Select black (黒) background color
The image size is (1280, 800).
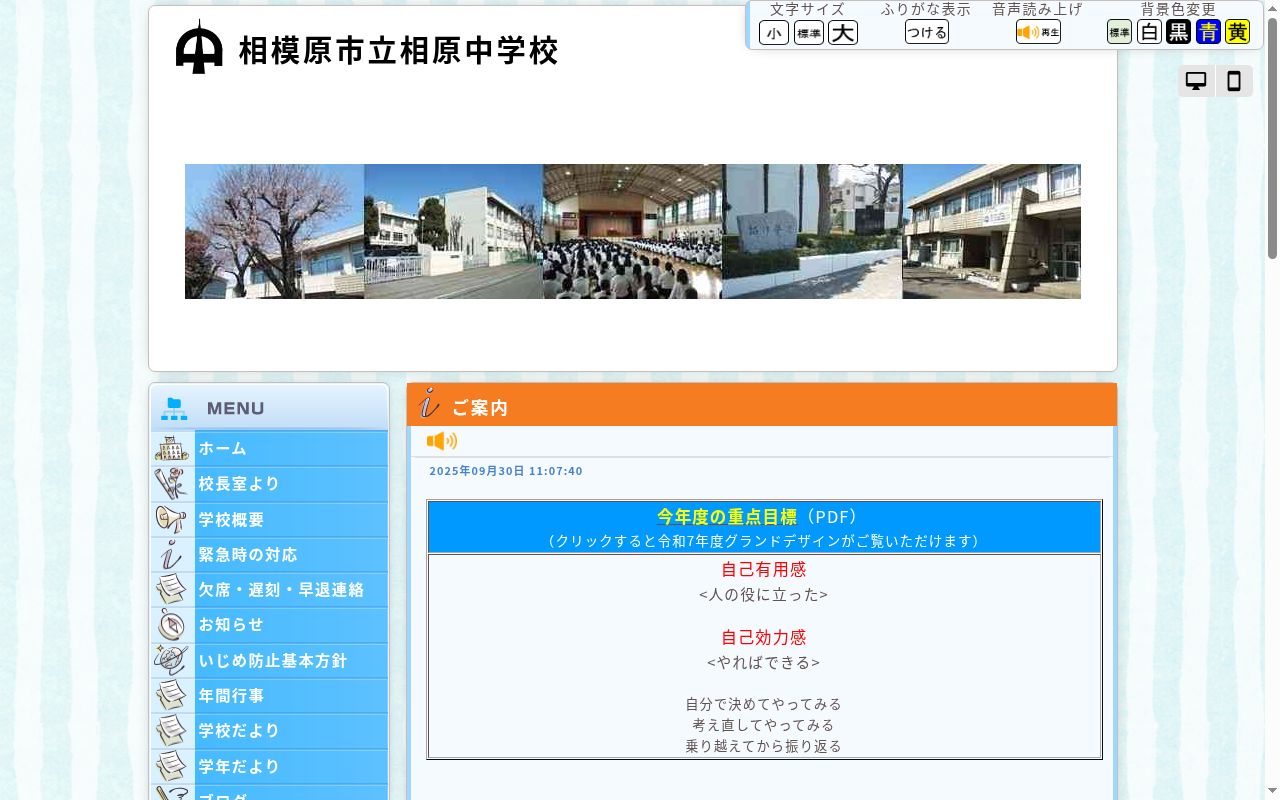pos(1179,32)
